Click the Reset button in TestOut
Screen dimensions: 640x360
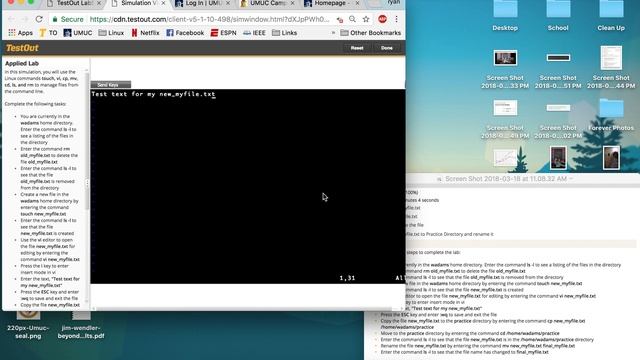(357, 48)
